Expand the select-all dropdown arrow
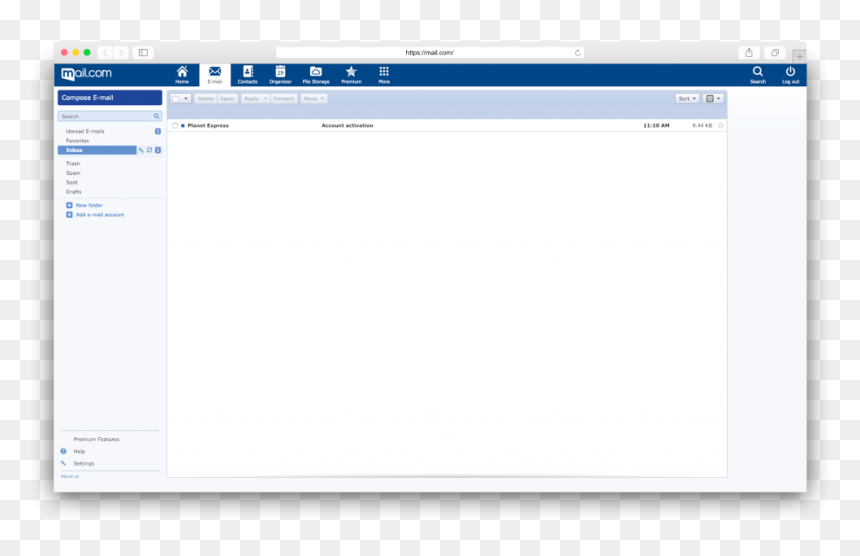The image size is (860, 556). pyautogui.click(x=186, y=99)
